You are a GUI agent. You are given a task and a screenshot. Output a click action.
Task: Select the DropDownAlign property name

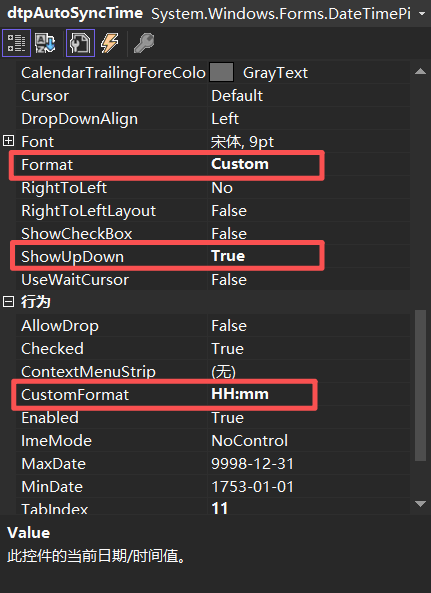pos(79,119)
